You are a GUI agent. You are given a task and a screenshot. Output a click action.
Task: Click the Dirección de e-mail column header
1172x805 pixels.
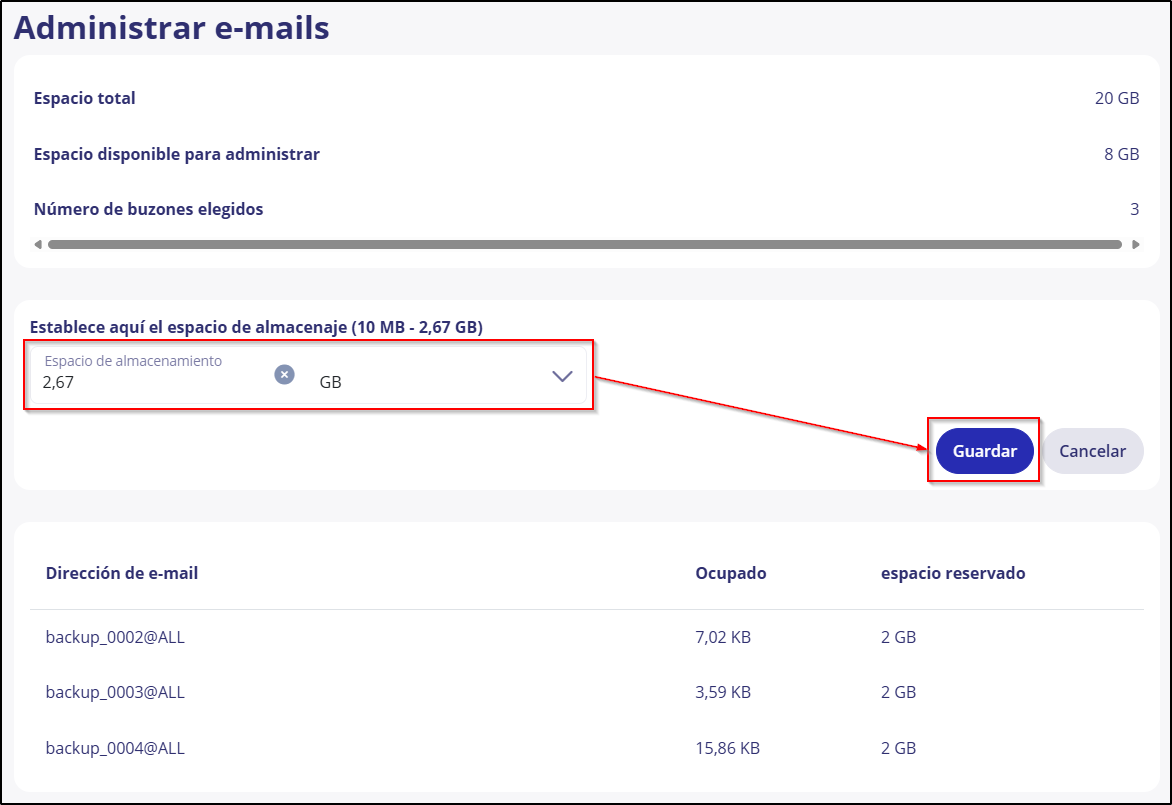[x=122, y=573]
